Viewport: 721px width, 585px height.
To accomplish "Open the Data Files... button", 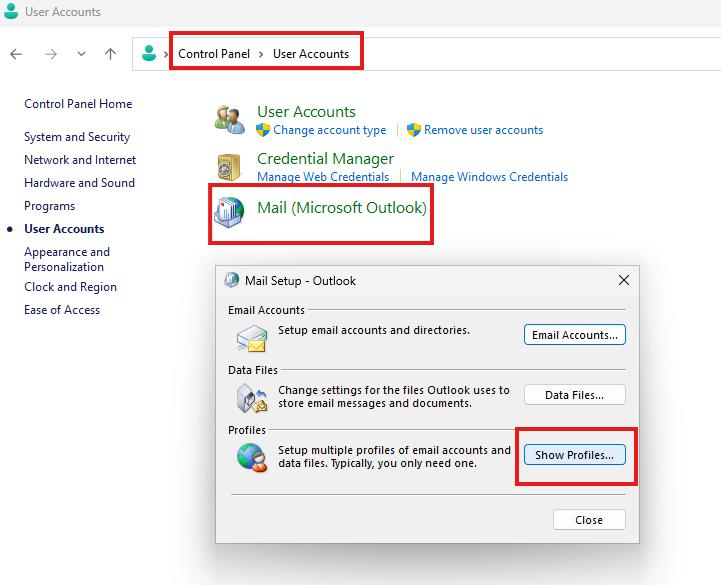I will click(575, 395).
